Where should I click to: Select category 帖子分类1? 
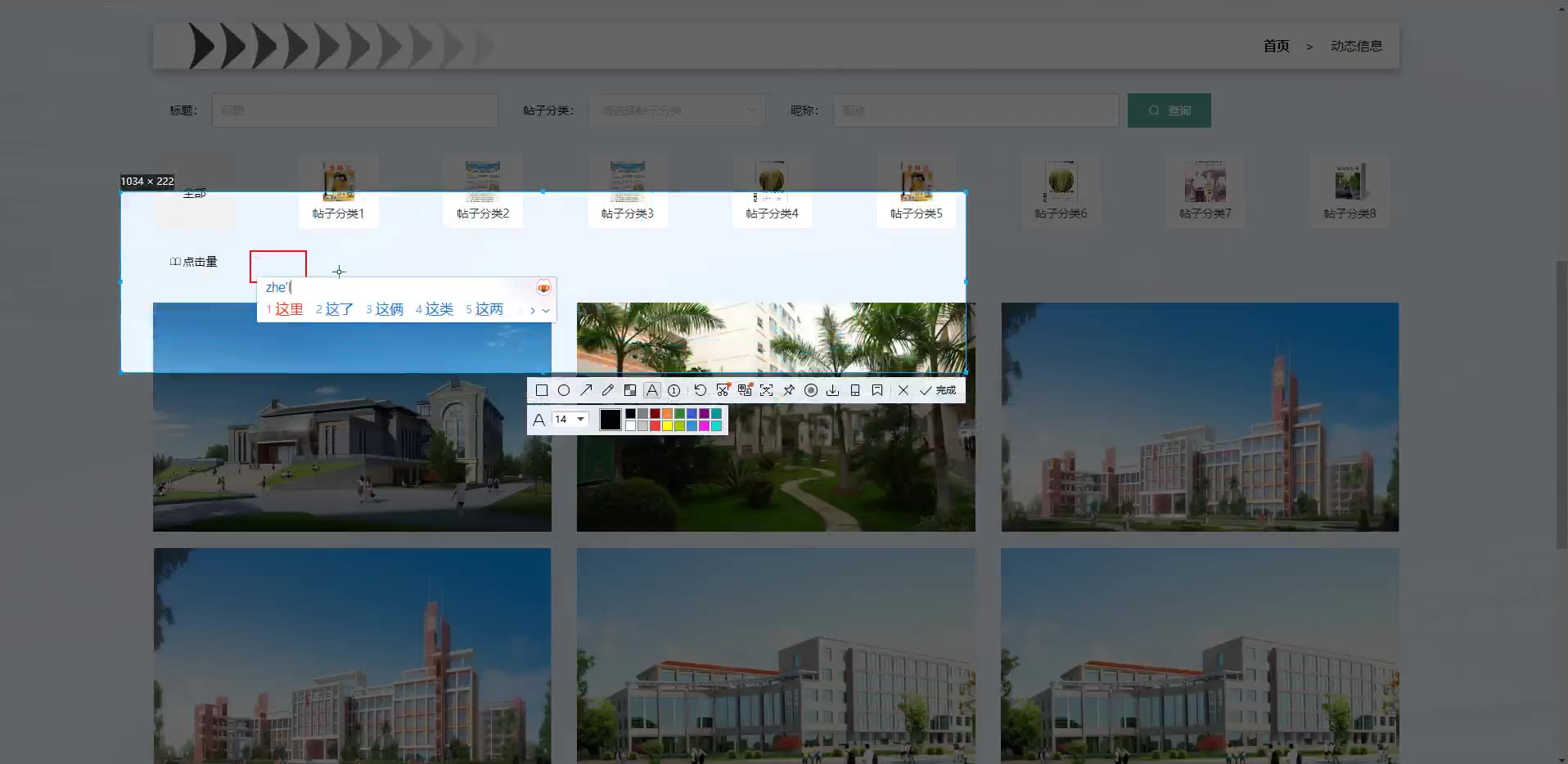click(338, 192)
